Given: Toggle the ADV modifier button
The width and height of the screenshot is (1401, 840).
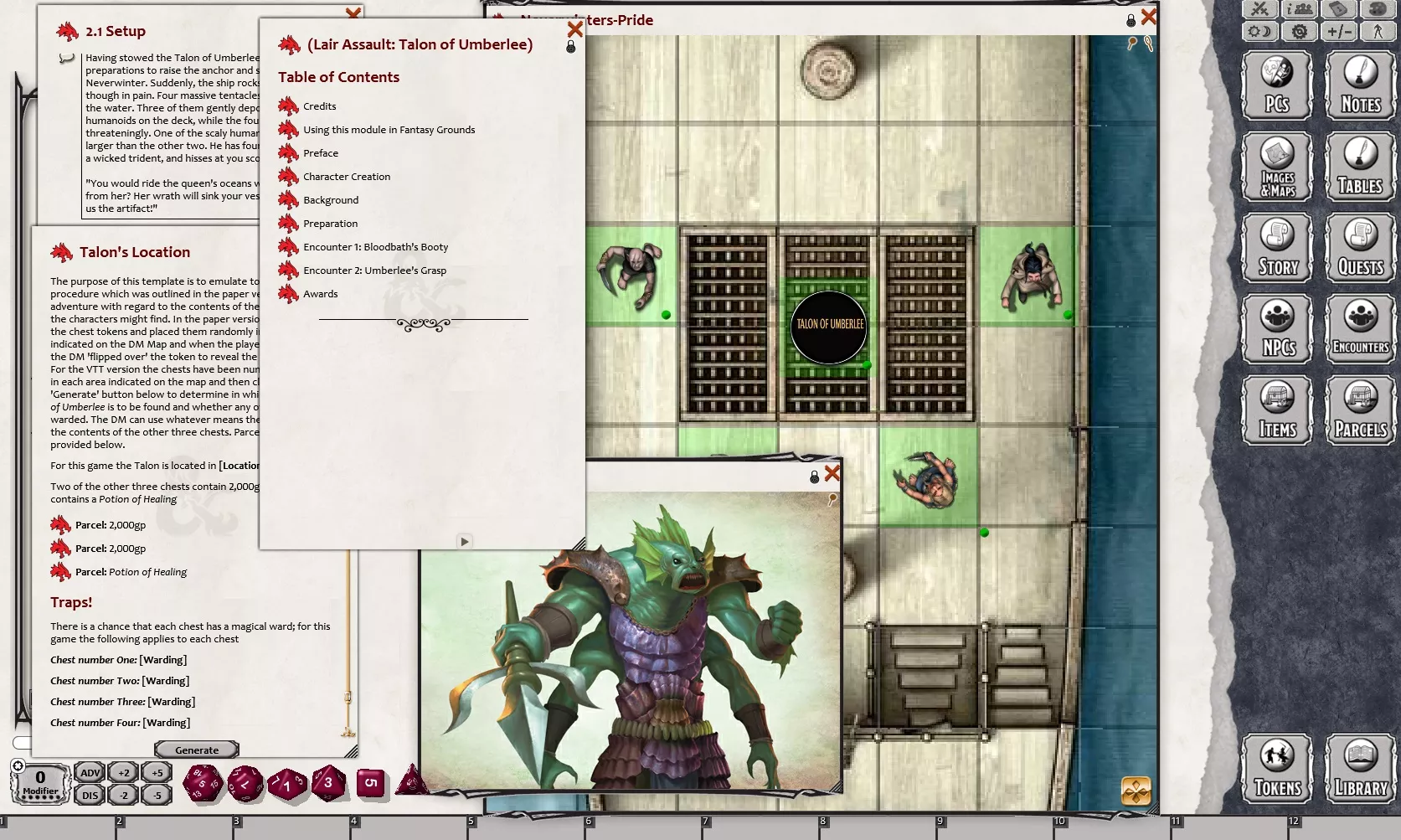Looking at the screenshot, I should [x=90, y=773].
